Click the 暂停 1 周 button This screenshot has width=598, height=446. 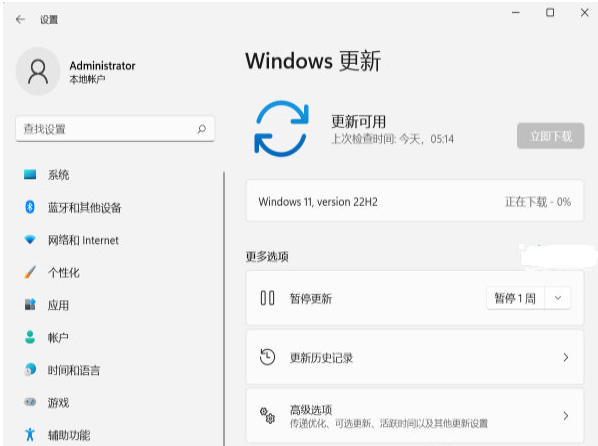point(515,298)
